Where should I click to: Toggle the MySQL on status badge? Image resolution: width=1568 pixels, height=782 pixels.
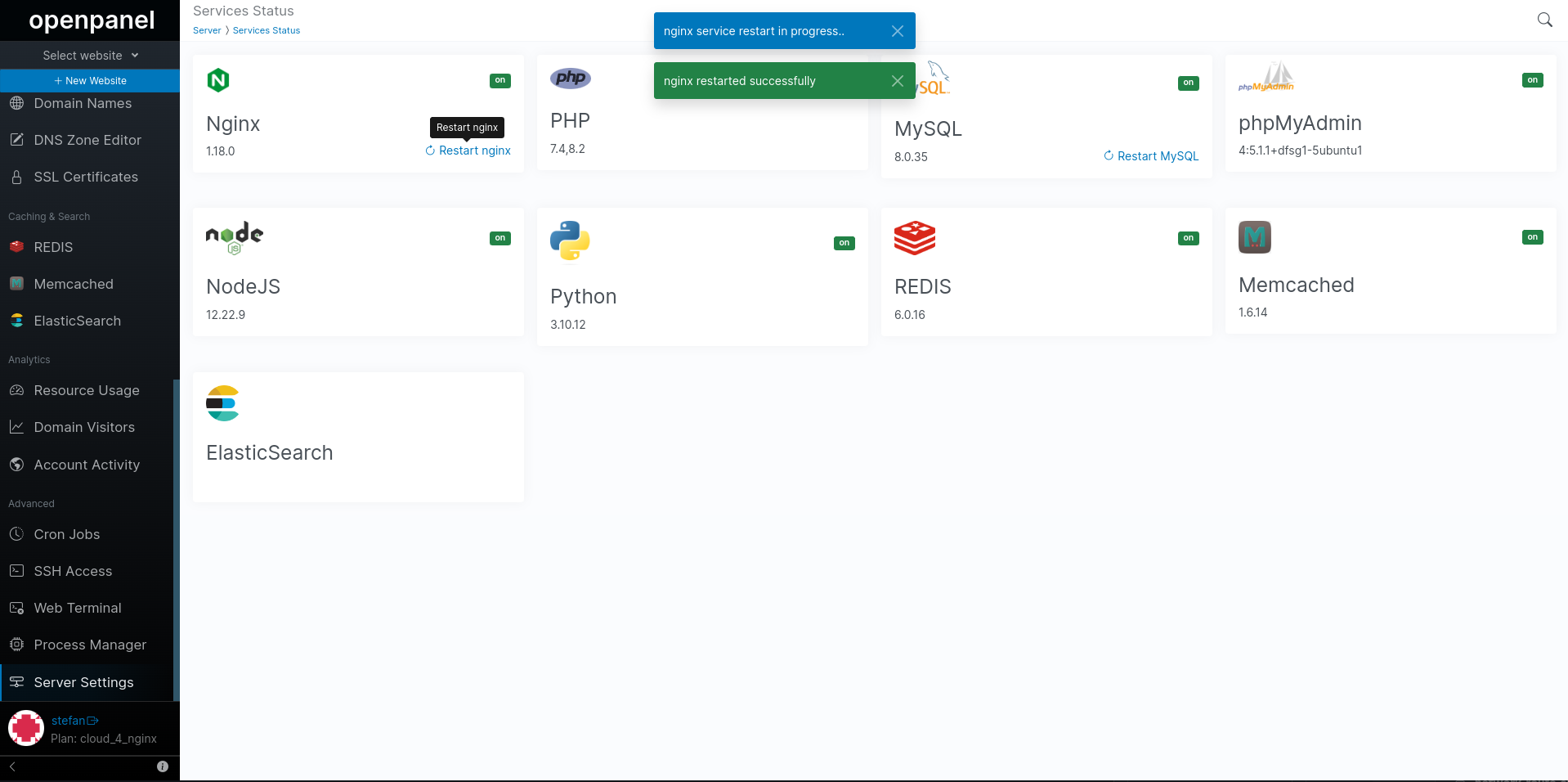(x=1189, y=83)
